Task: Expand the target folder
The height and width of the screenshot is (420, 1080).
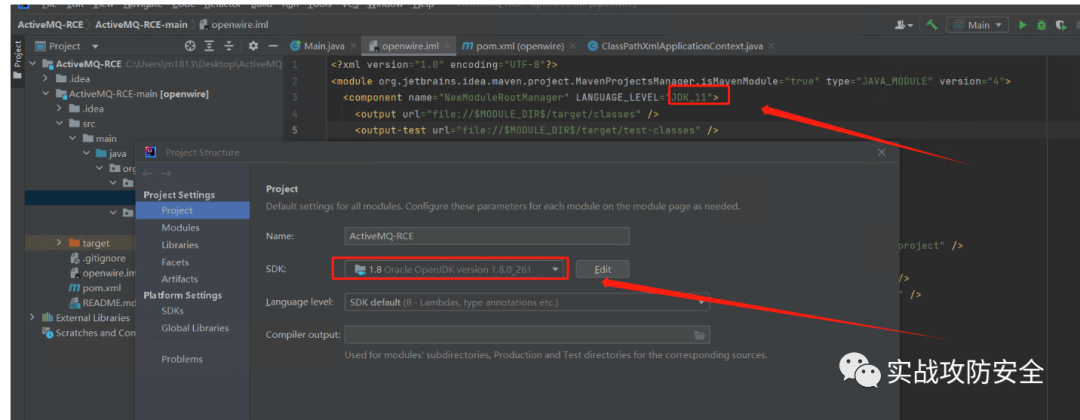Action: click(60, 243)
